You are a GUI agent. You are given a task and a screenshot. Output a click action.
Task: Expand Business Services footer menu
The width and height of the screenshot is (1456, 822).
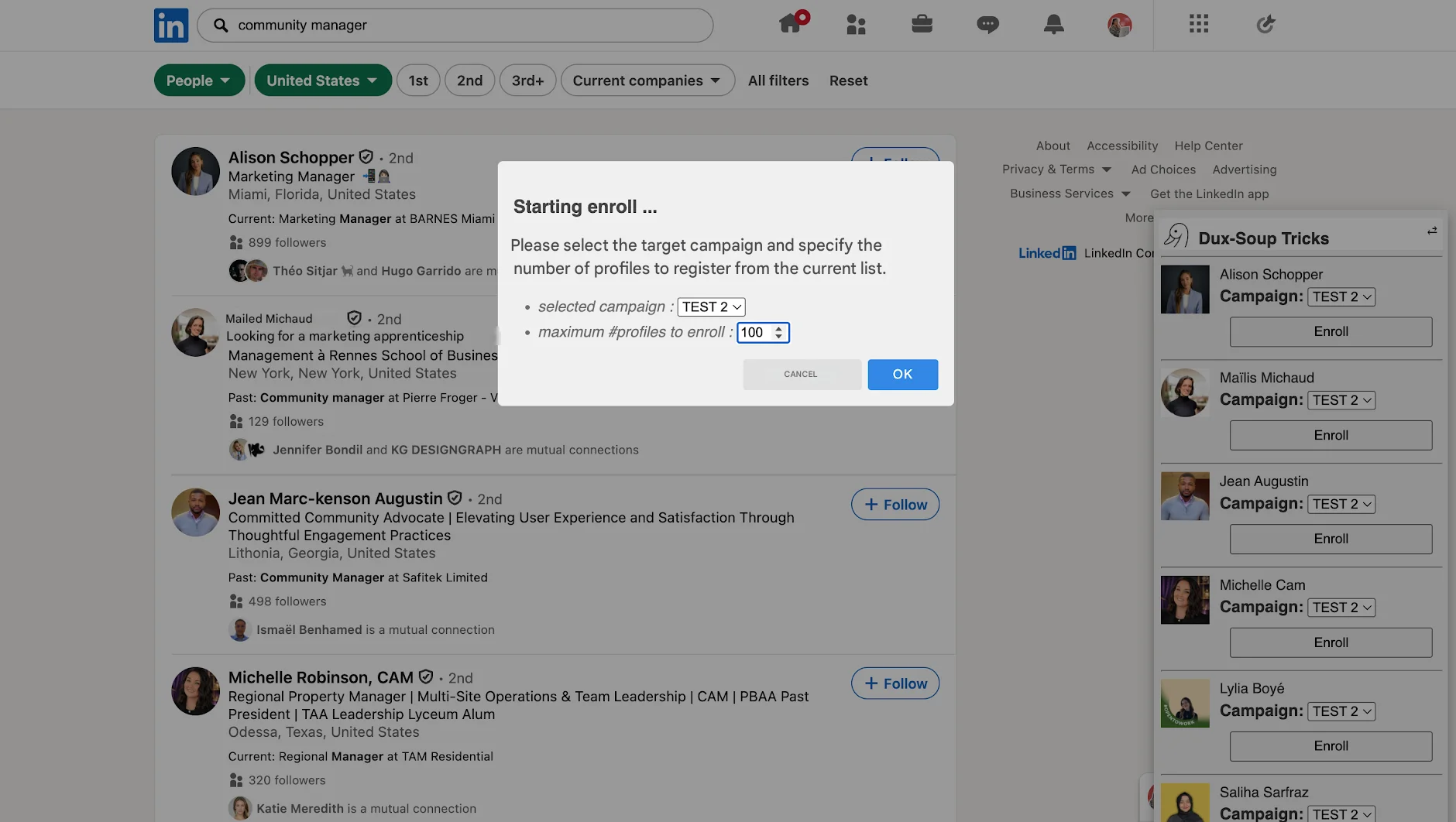1070,194
